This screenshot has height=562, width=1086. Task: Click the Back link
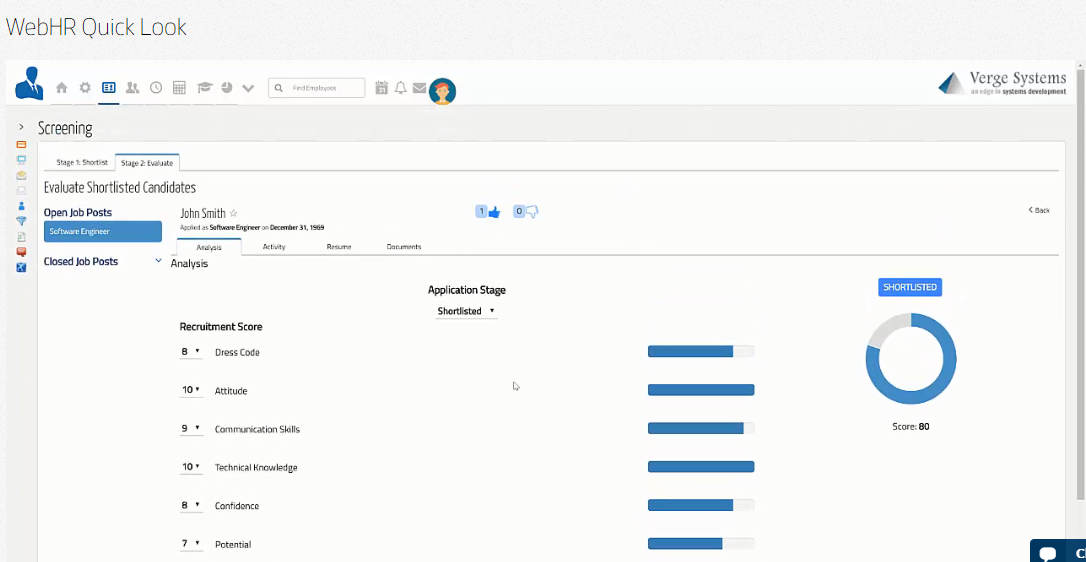point(1039,210)
